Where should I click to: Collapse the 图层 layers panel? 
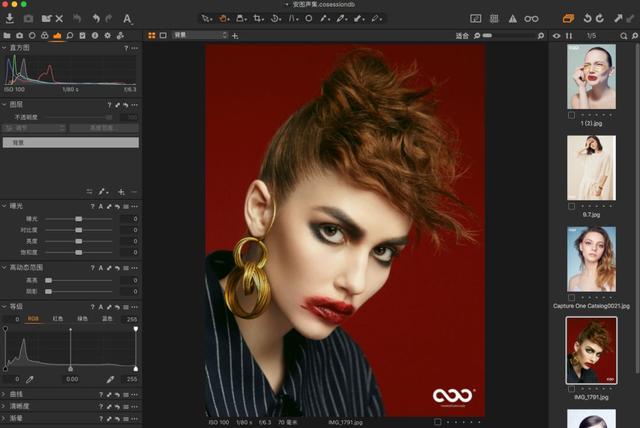pyautogui.click(x=4, y=104)
